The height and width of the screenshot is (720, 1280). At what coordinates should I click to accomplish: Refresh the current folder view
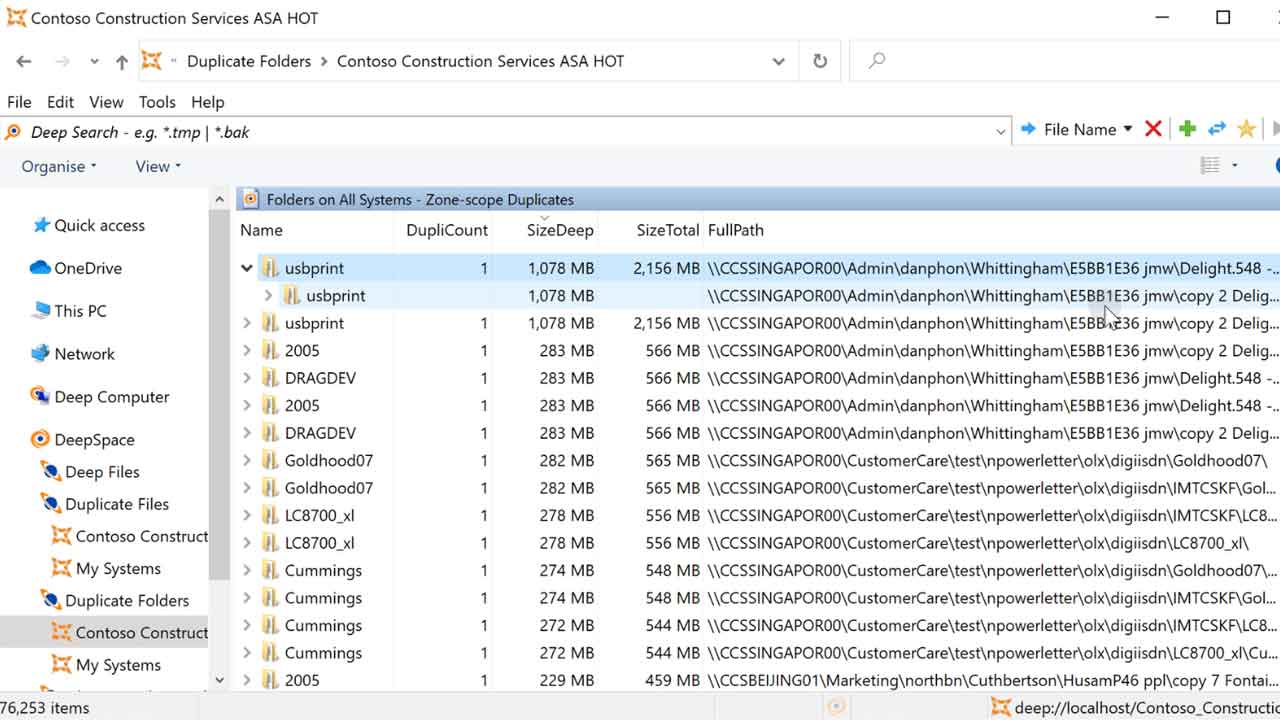820,61
